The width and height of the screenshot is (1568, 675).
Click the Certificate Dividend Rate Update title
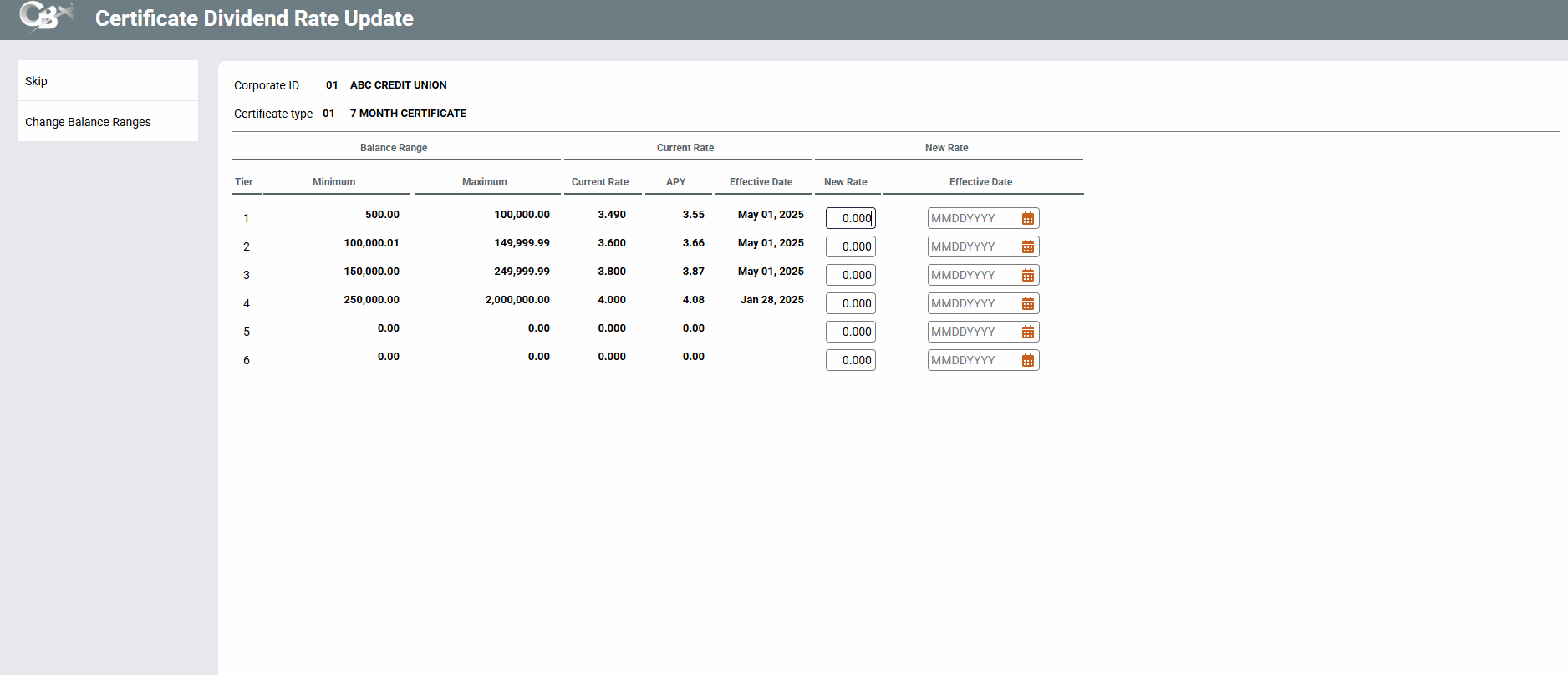click(254, 18)
